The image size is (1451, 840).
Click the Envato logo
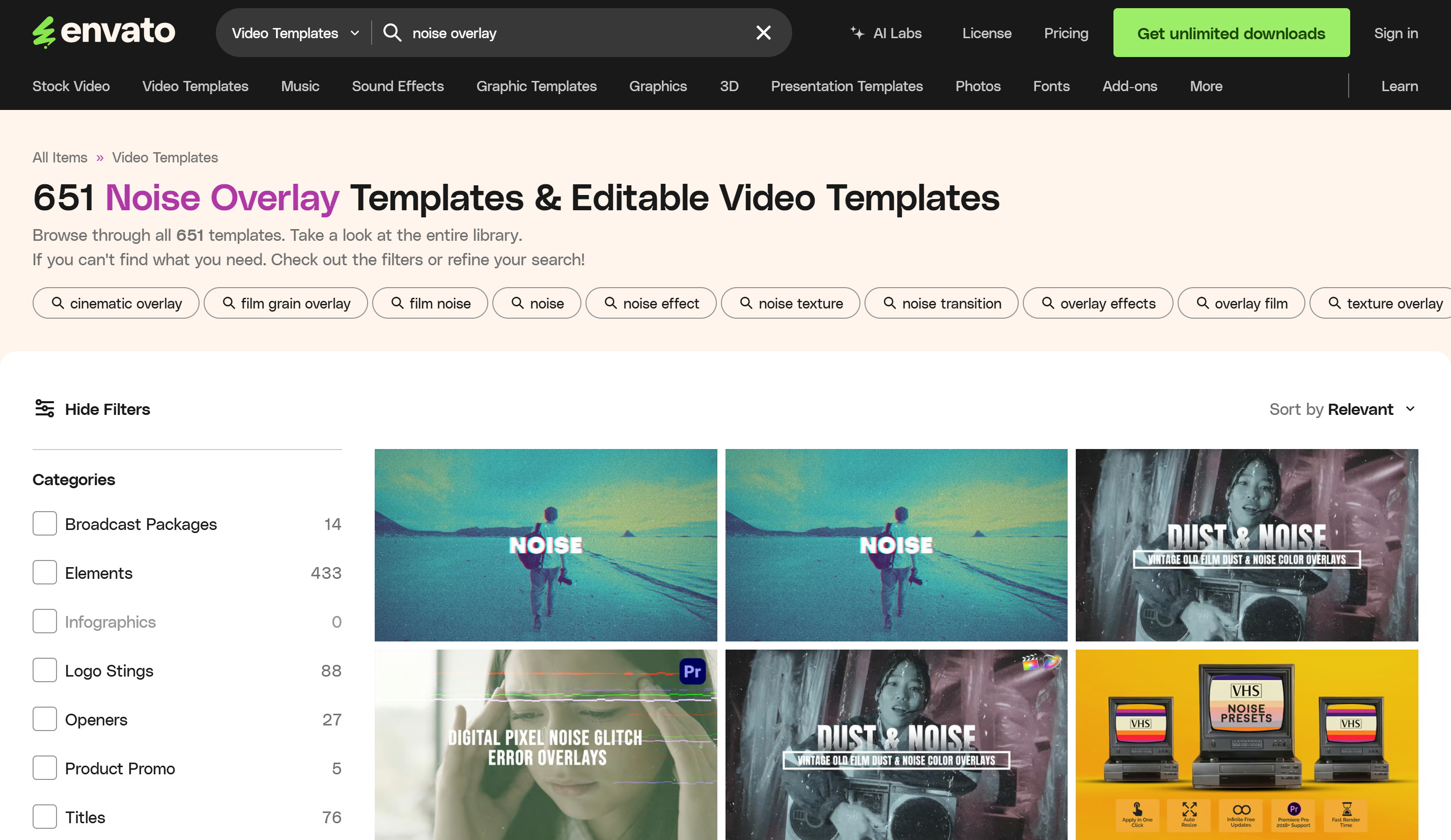point(104,32)
